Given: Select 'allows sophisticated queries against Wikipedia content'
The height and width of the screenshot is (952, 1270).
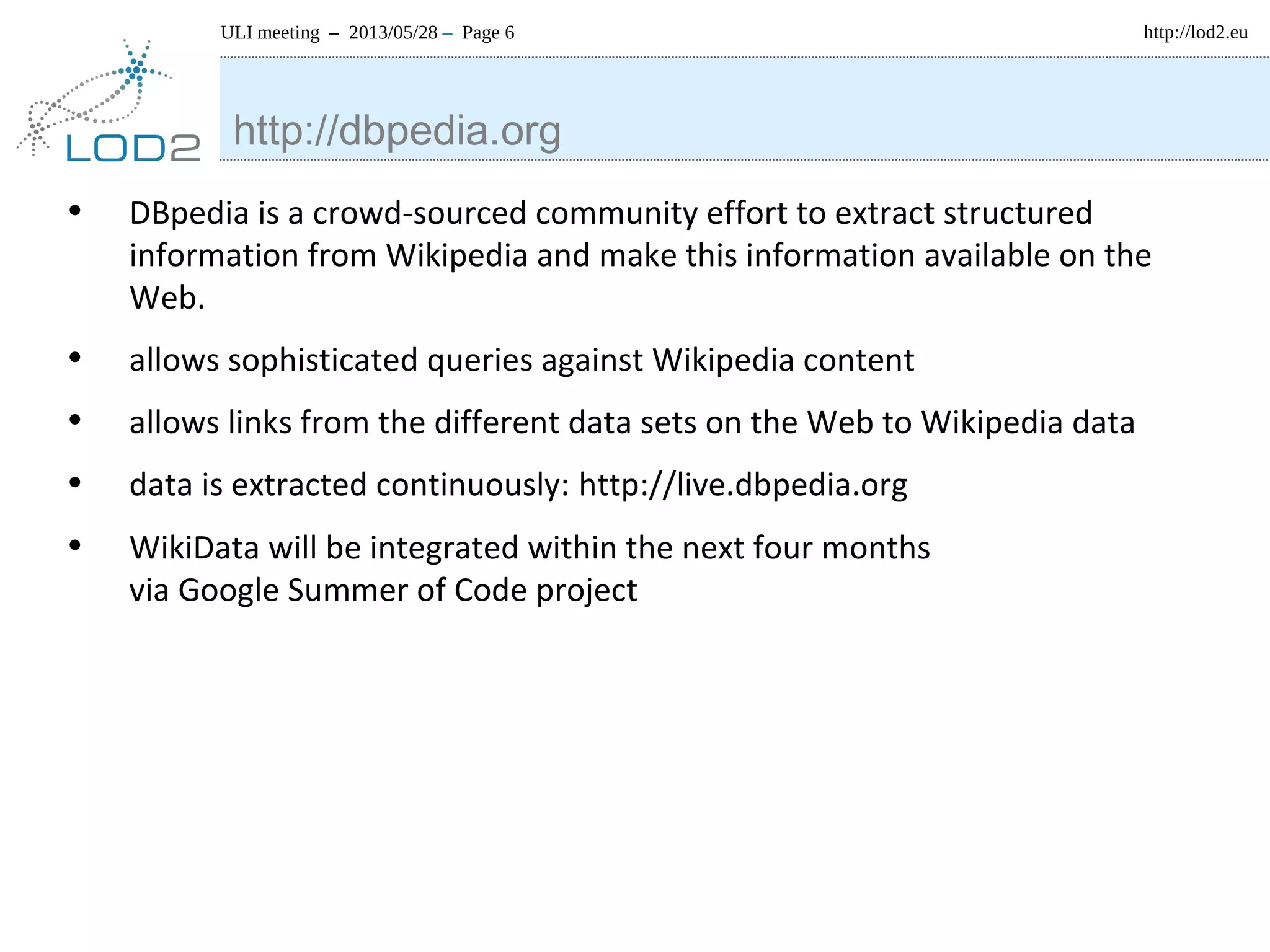Looking at the screenshot, I should [x=522, y=361].
